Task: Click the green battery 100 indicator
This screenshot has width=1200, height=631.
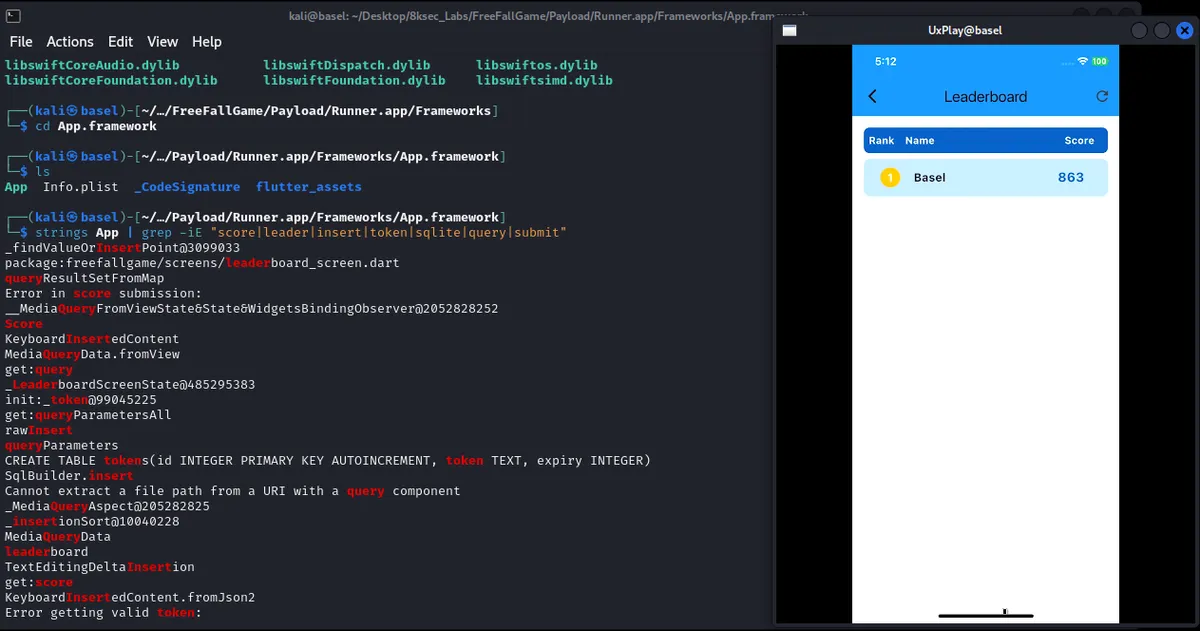Action: (1099, 61)
